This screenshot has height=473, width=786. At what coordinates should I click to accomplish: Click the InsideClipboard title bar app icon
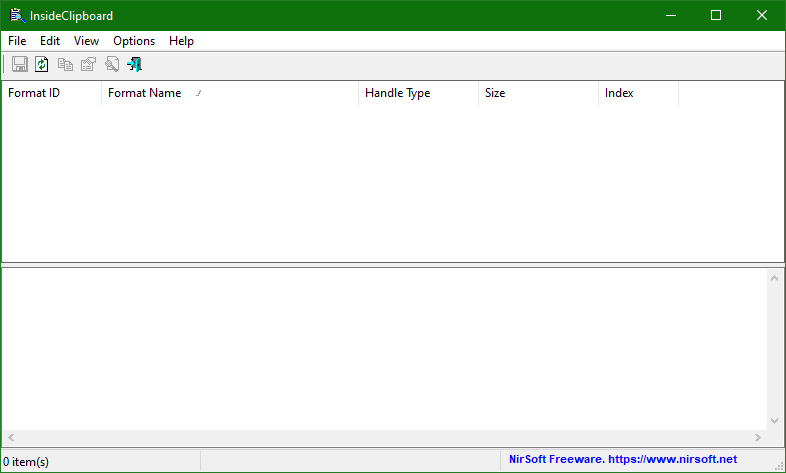18,16
